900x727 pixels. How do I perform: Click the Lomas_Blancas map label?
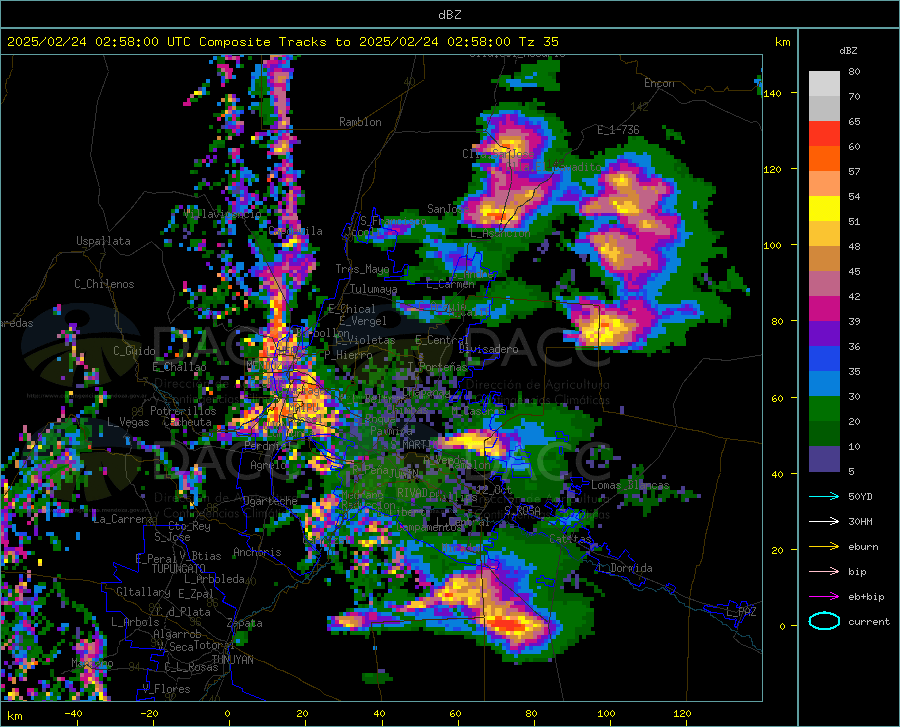coord(630,485)
